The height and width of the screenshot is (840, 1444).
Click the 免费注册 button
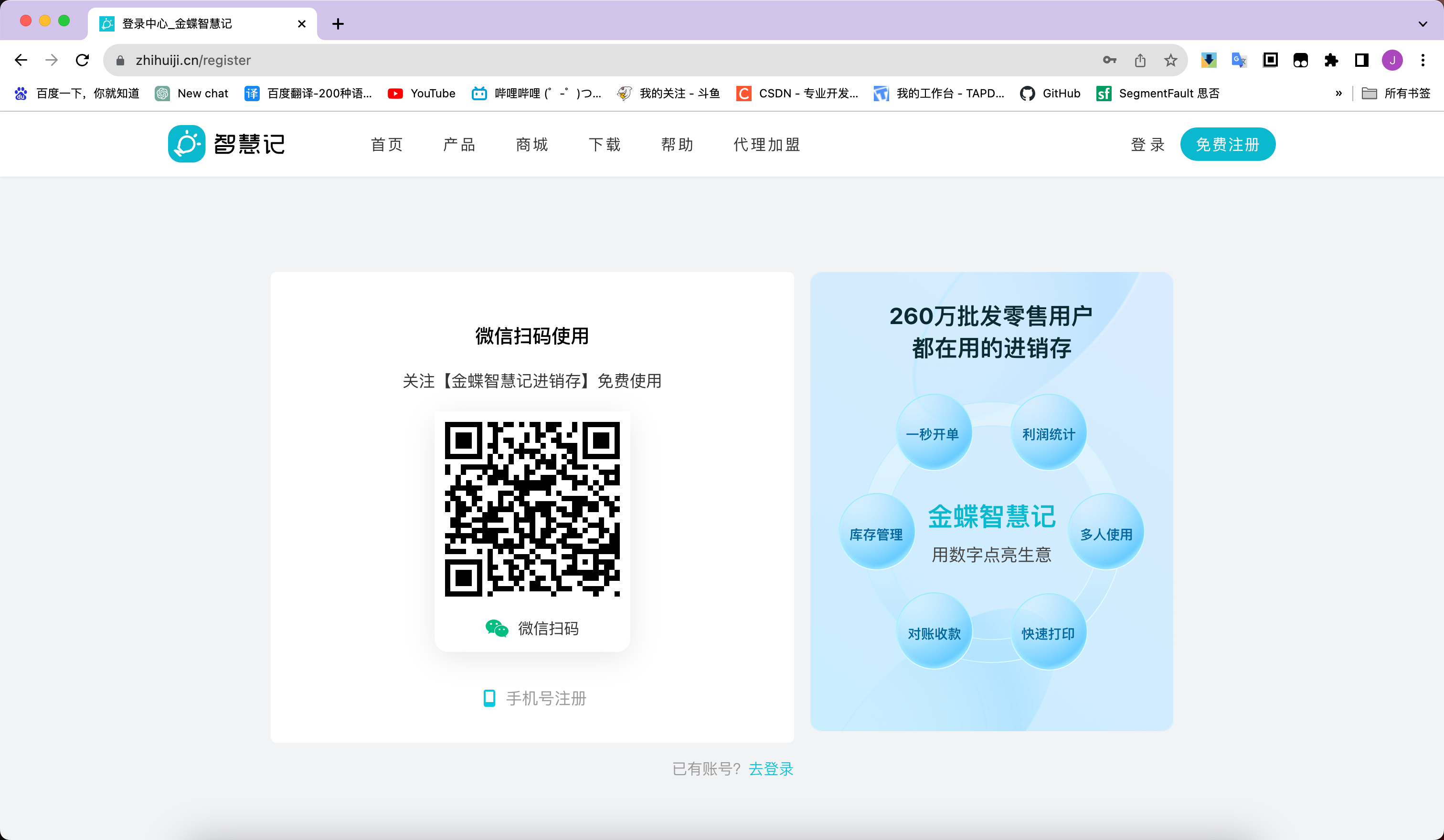click(x=1227, y=144)
